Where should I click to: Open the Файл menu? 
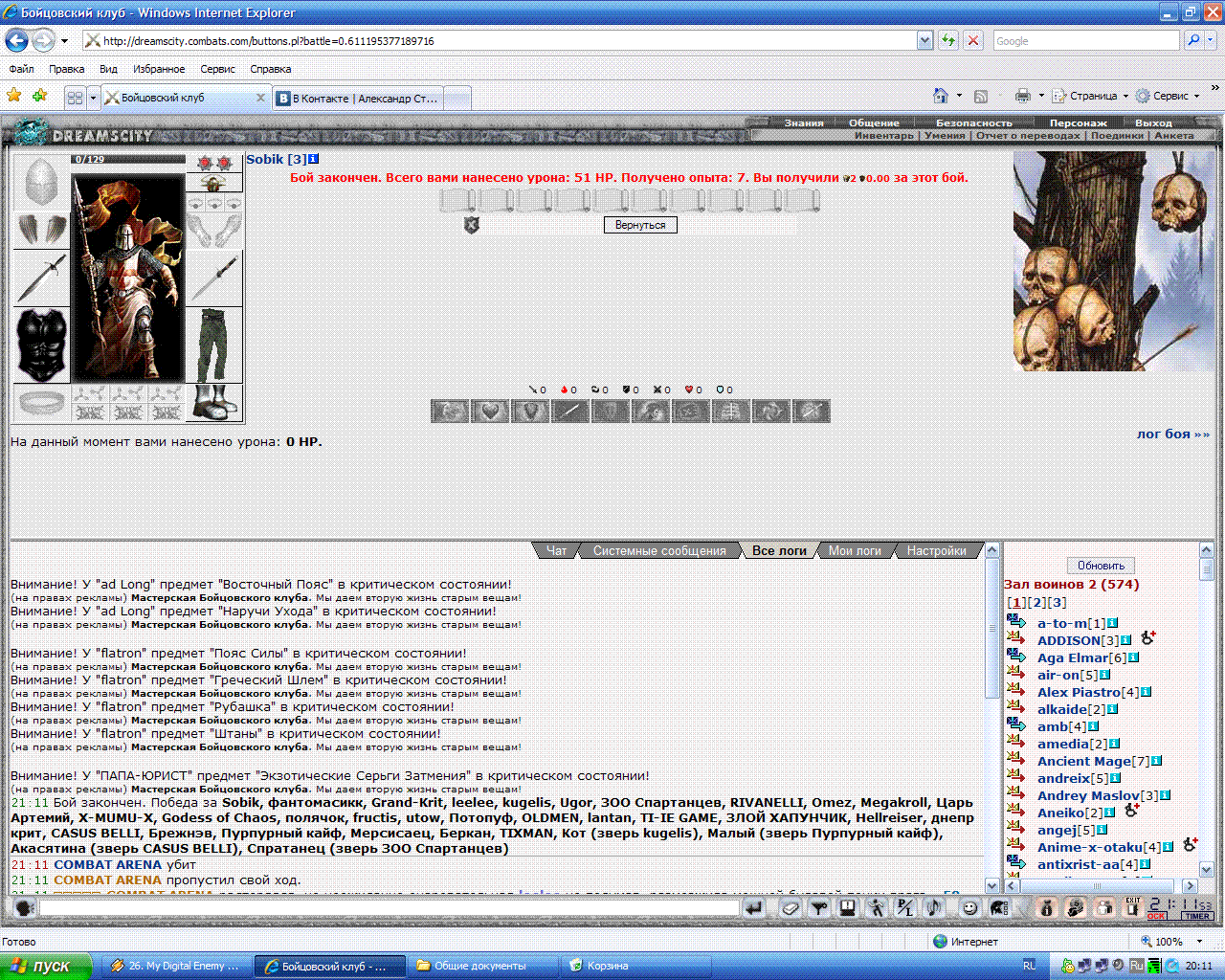pos(21,69)
